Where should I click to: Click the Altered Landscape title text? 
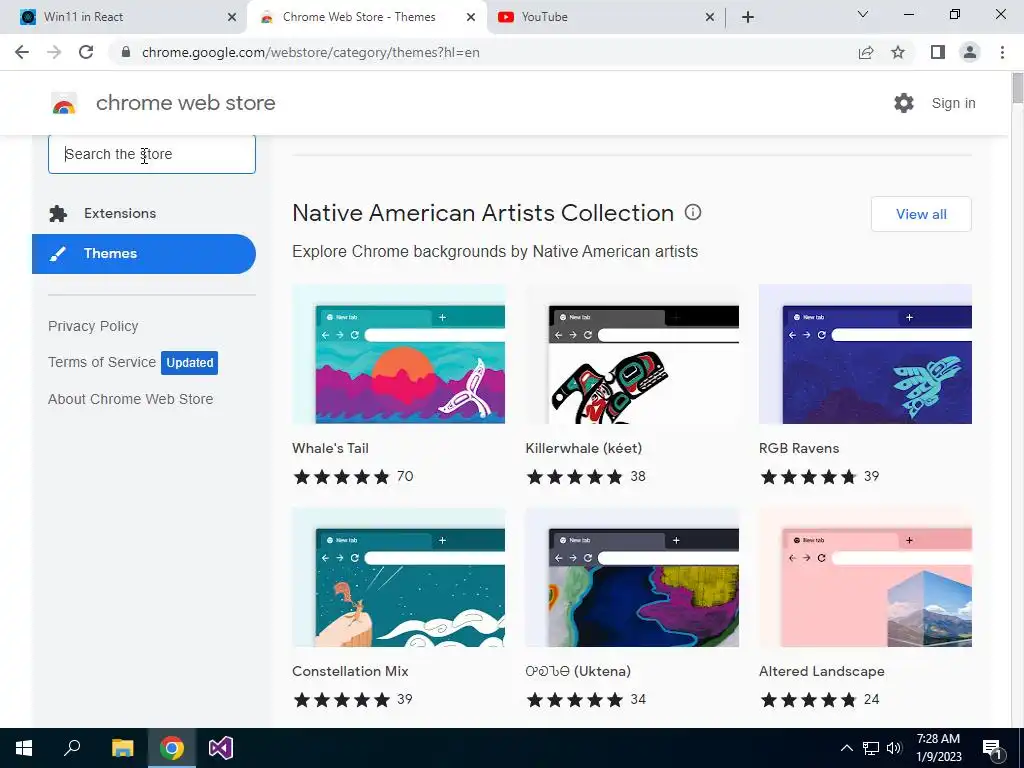822,671
